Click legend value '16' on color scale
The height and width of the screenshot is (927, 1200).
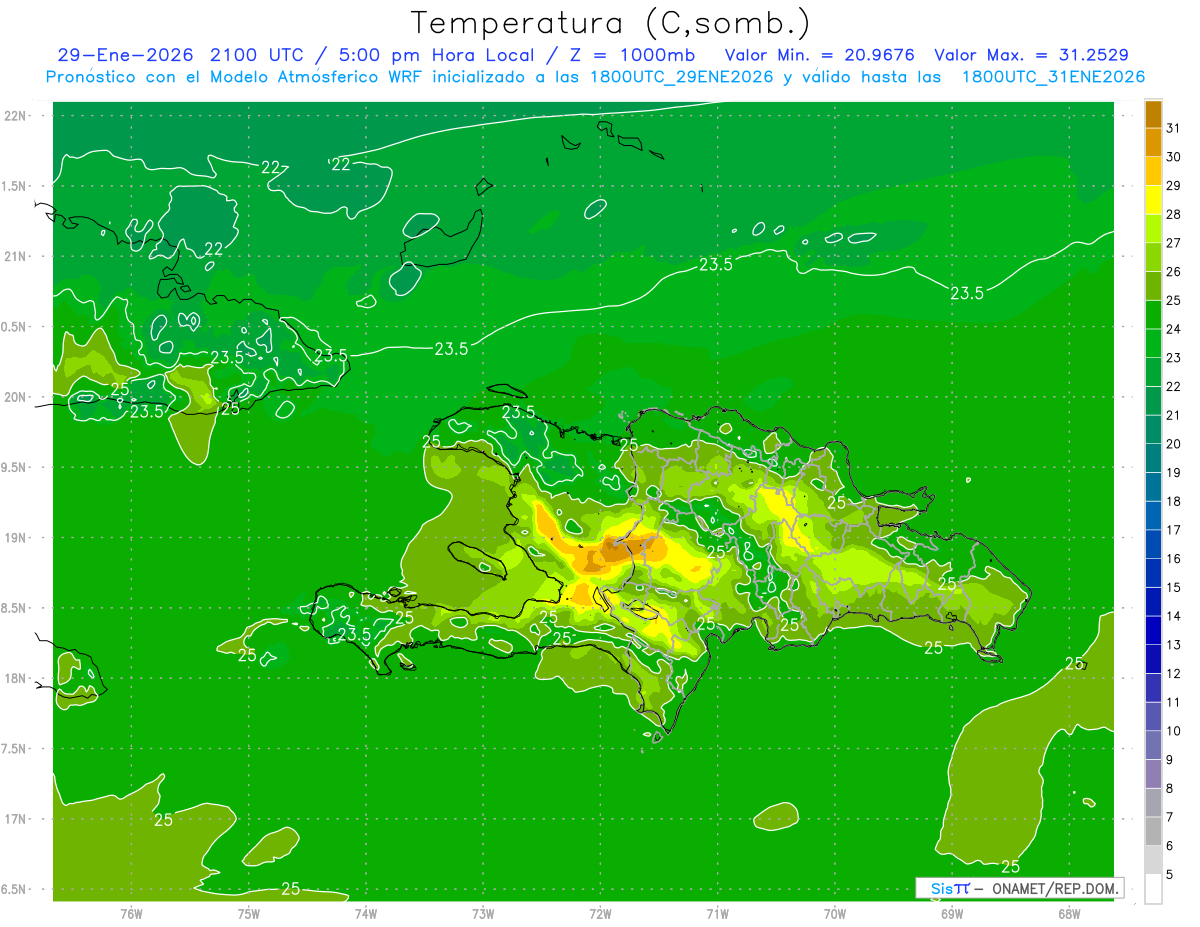(1173, 558)
